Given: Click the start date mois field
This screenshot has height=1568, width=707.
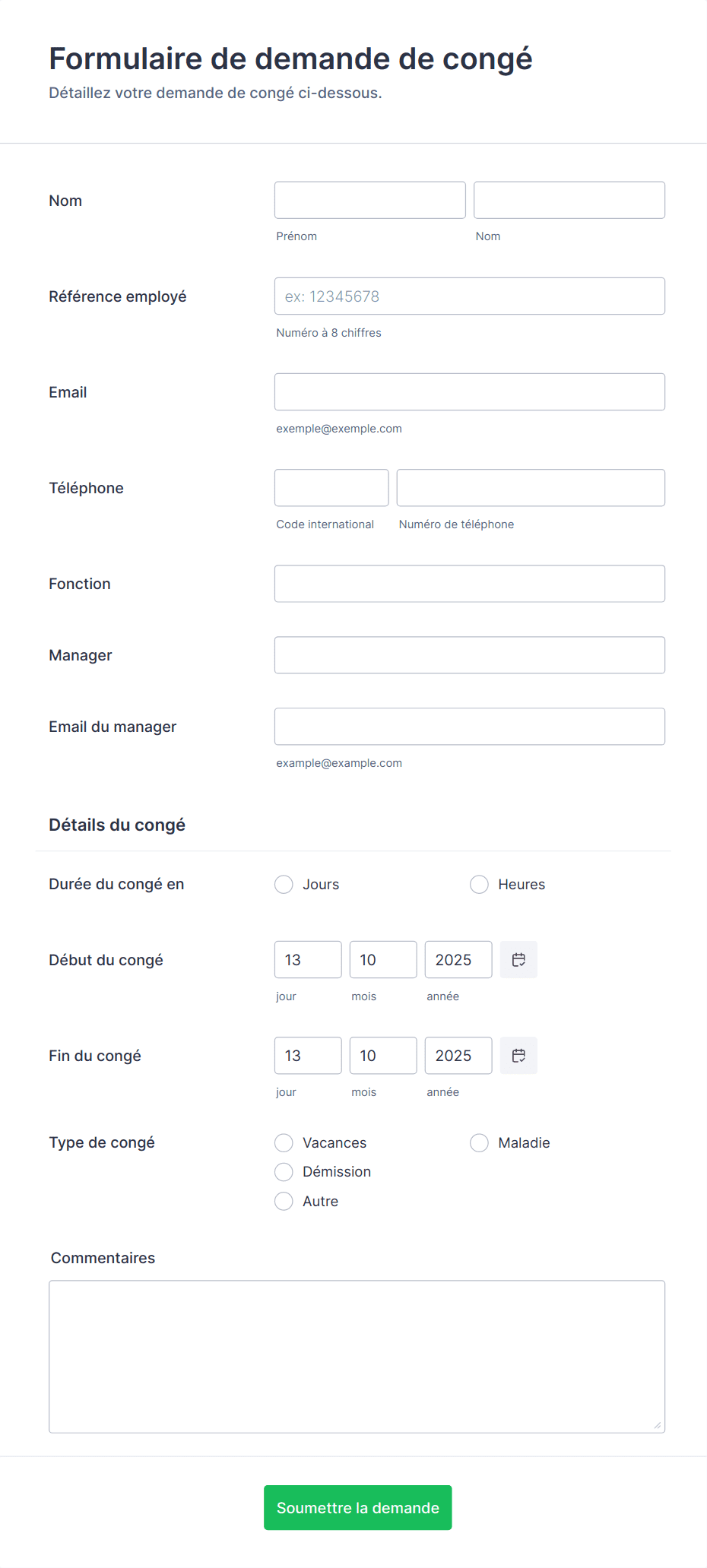Looking at the screenshot, I should (x=383, y=960).
